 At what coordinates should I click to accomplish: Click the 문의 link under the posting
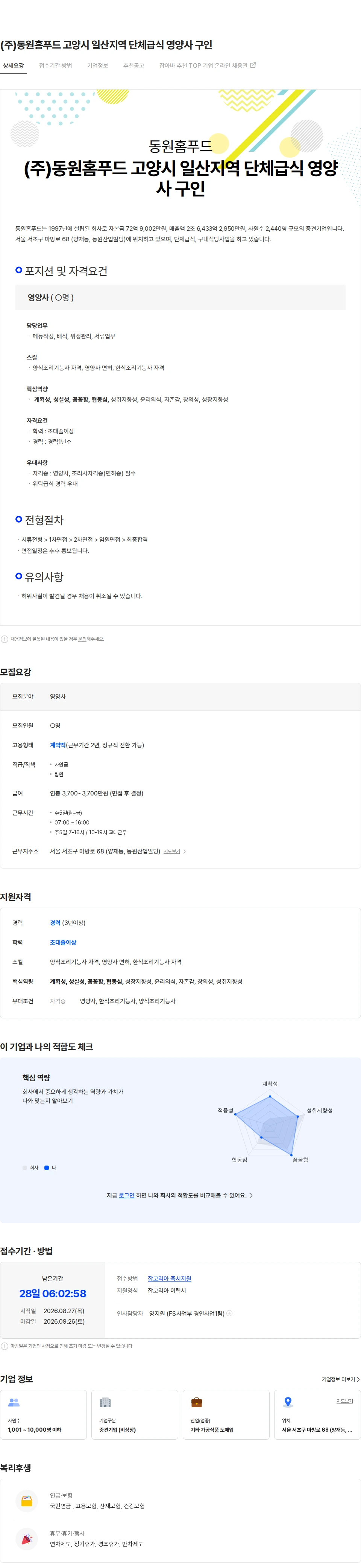click(x=82, y=639)
